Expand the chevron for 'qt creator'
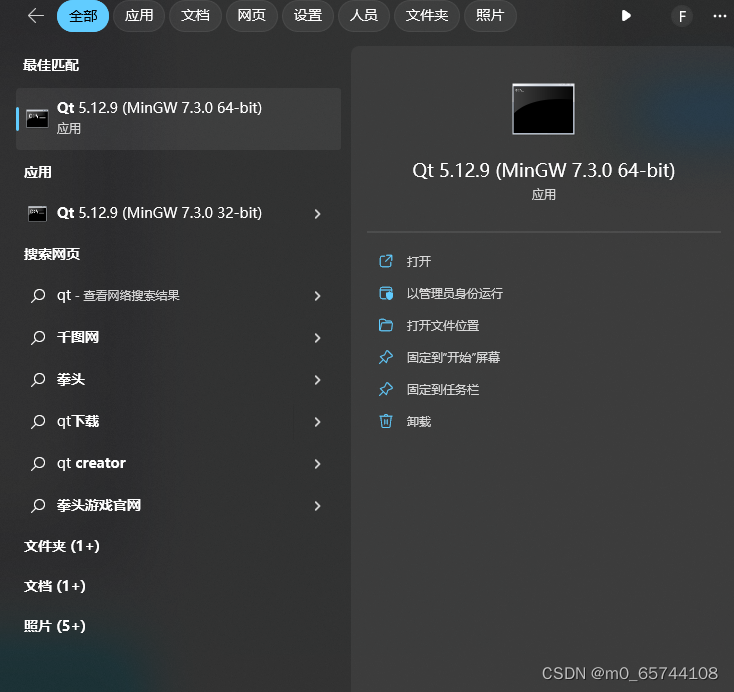The width and height of the screenshot is (734, 692). coord(317,464)
